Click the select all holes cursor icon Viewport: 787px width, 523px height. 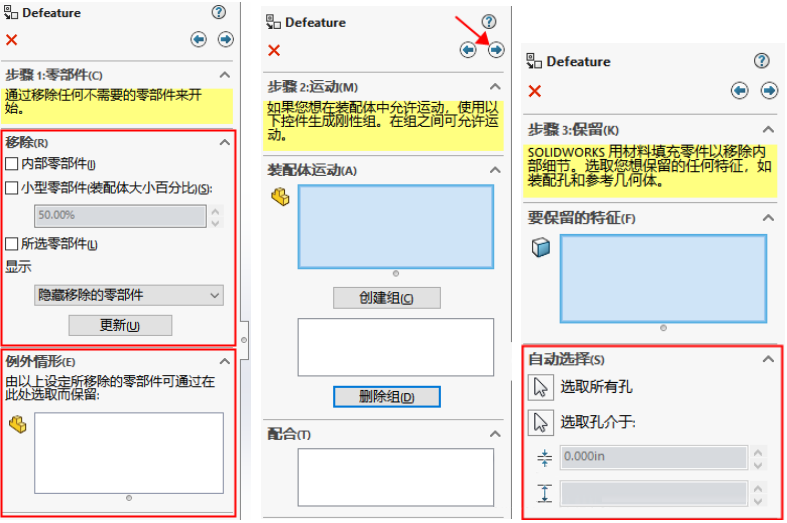coord(541,387)
